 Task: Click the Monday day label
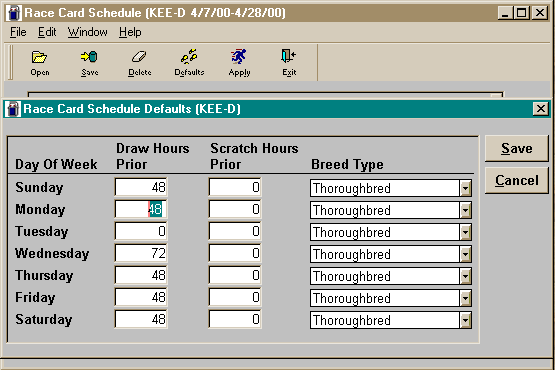click(40, 210)
